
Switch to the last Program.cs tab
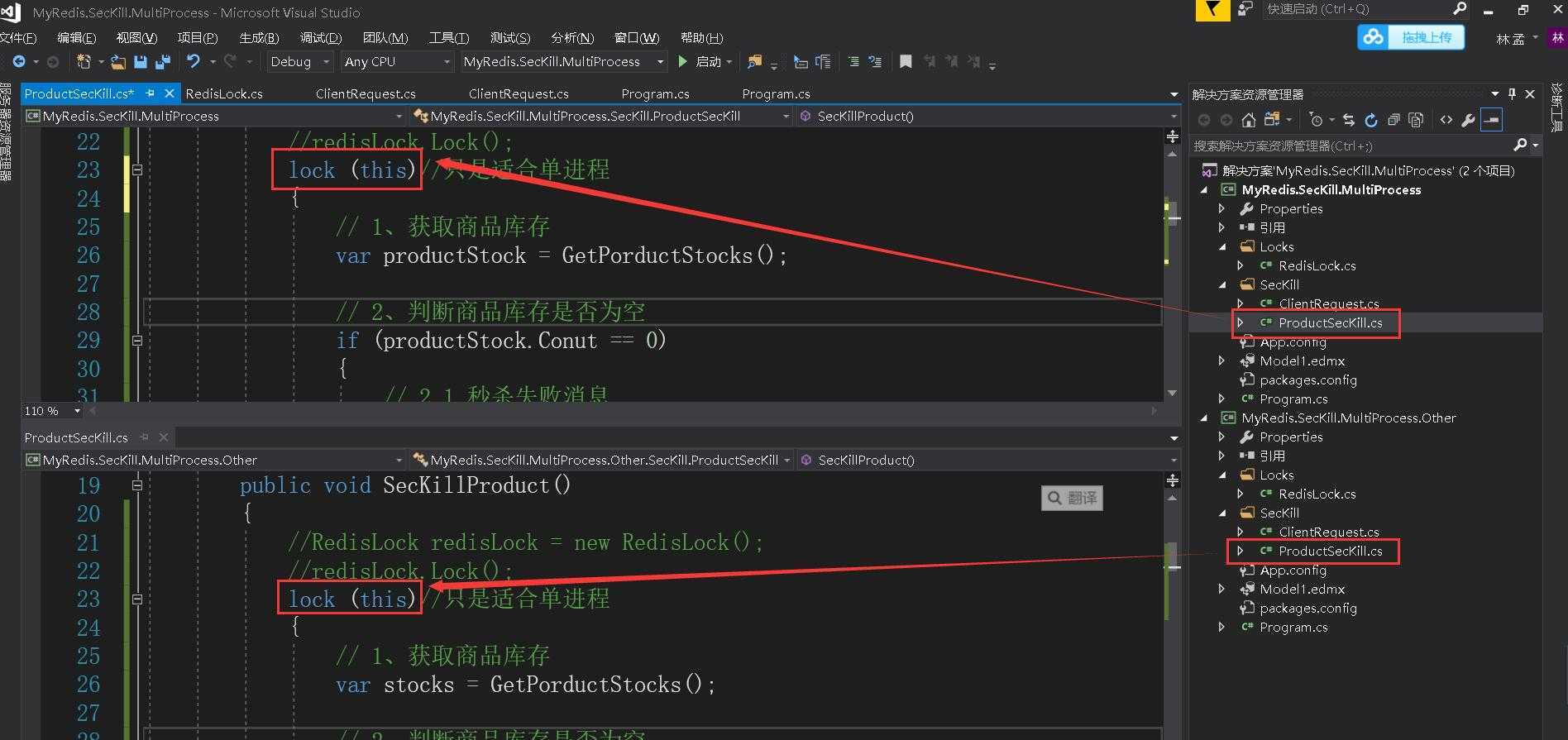pyautogui.click(x=776, y=94)
